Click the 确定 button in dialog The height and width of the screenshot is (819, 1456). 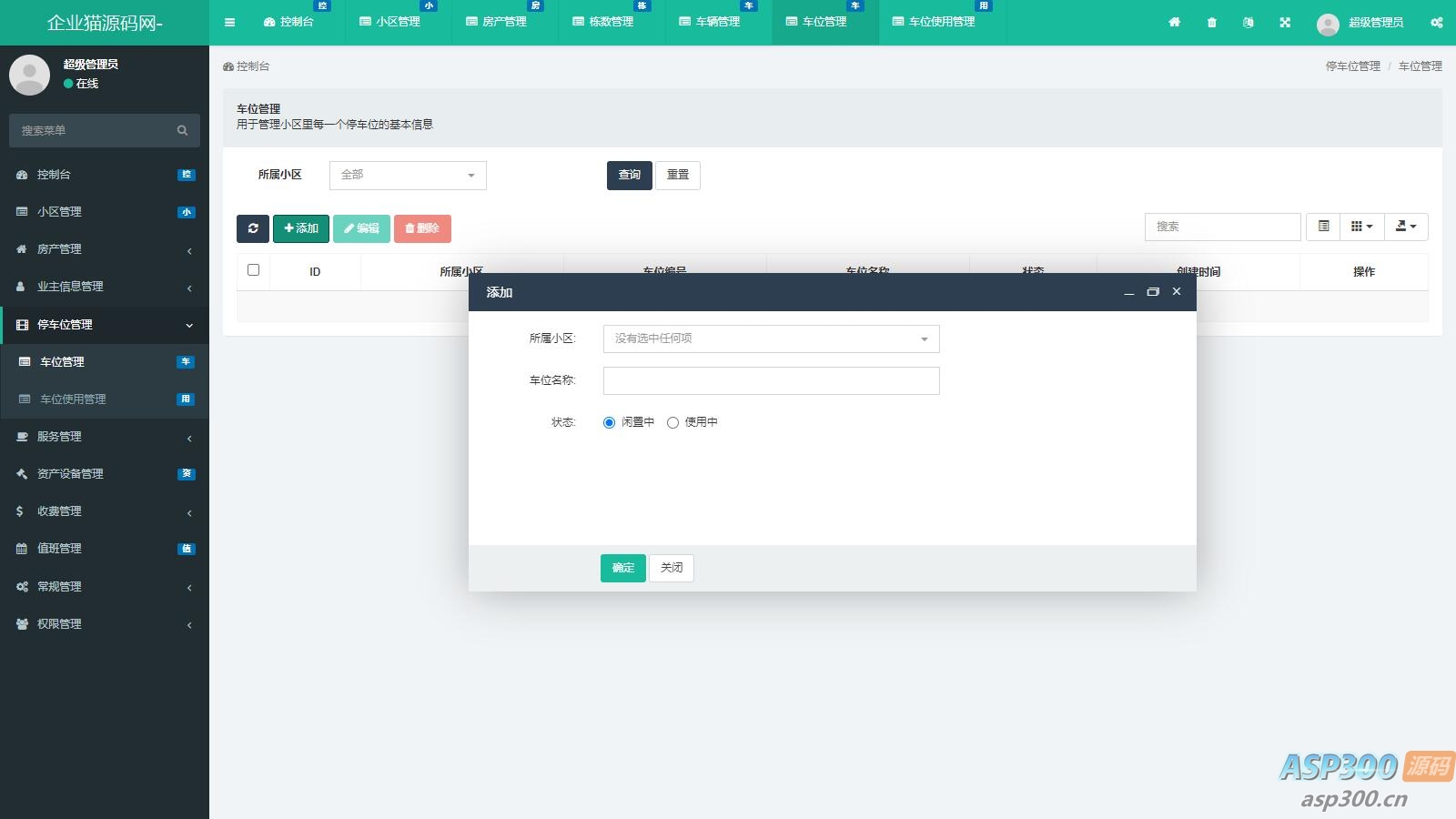pos(622,568)
